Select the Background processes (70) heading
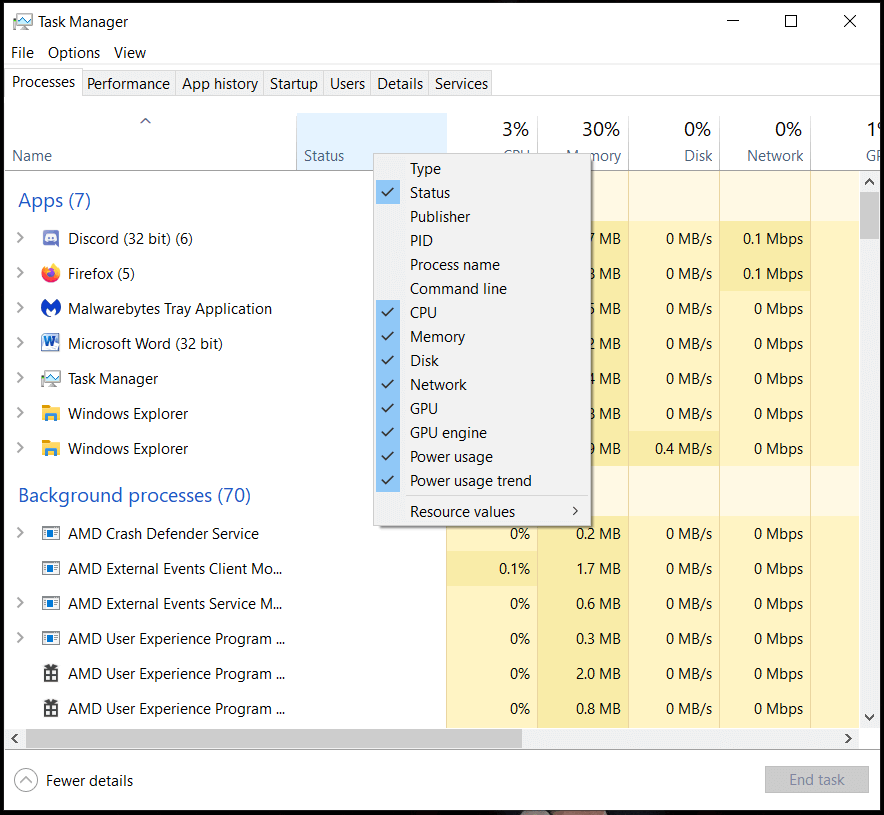884x815 pixels. click(x=135, y=495)
